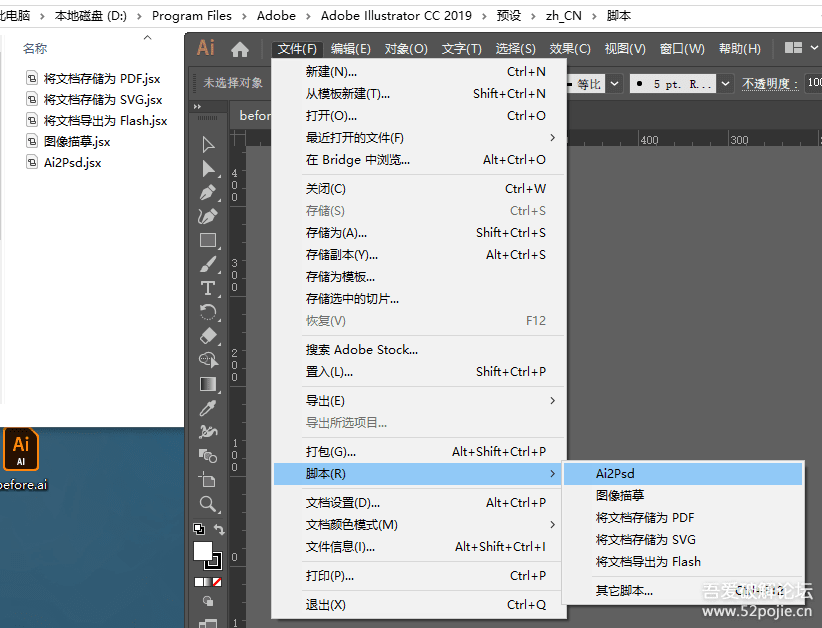Select the Blend tool
Screen dimensions: 822x628
pyautogui.click(x=208, y=456)
